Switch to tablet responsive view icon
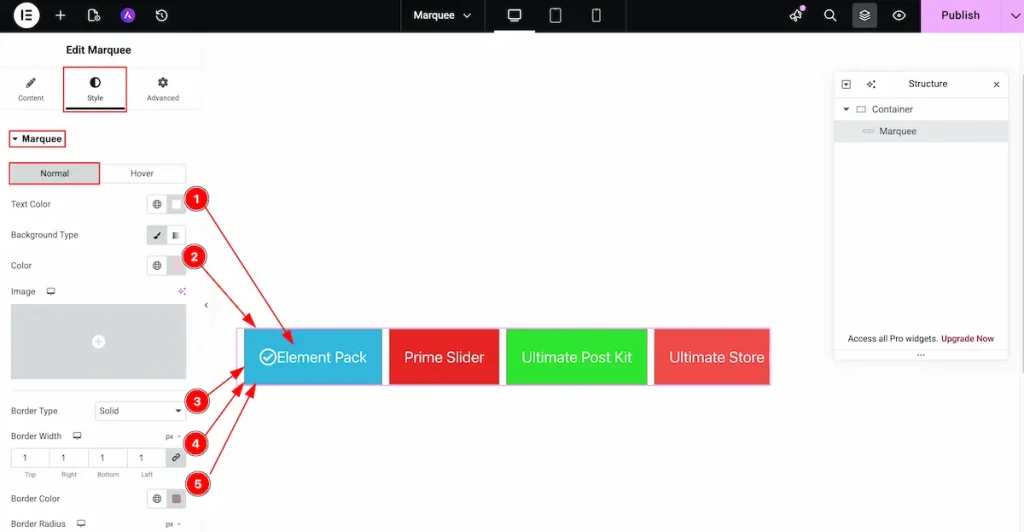The height and width of the screenshot is (532, 1024). 555,15
